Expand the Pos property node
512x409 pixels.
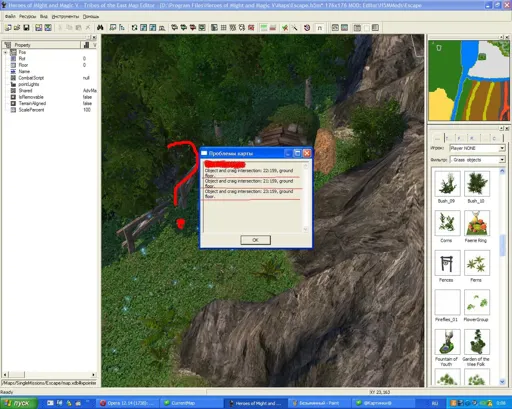5,52
